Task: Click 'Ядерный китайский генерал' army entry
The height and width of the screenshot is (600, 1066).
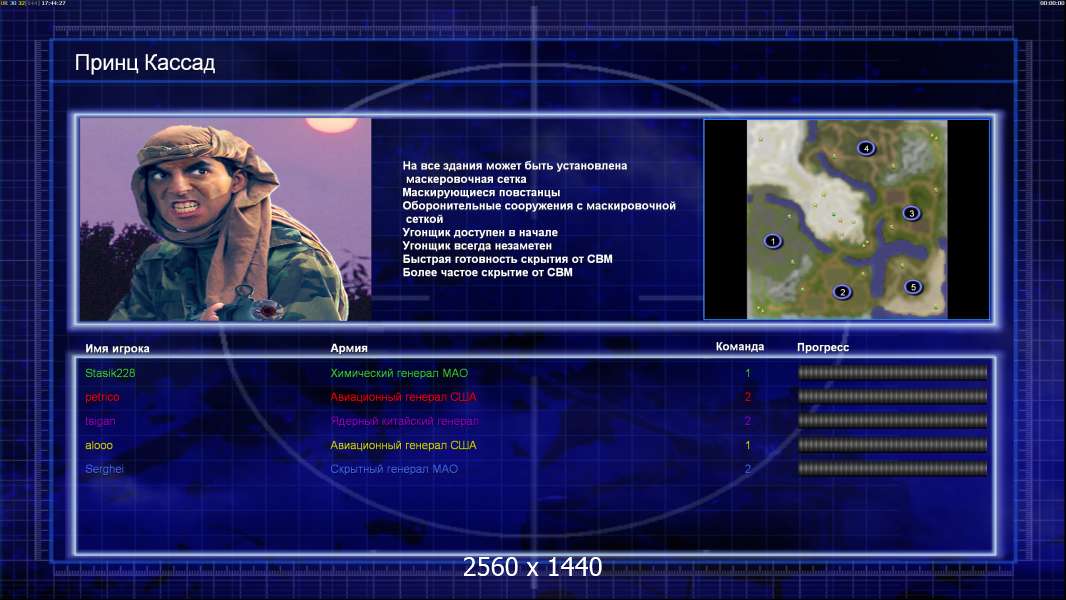Action: [405, 421]
